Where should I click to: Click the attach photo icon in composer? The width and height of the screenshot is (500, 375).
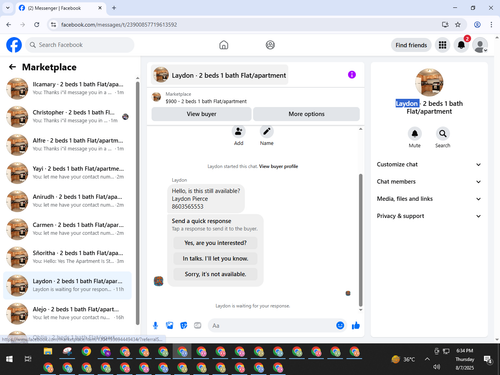coord(170,325)
